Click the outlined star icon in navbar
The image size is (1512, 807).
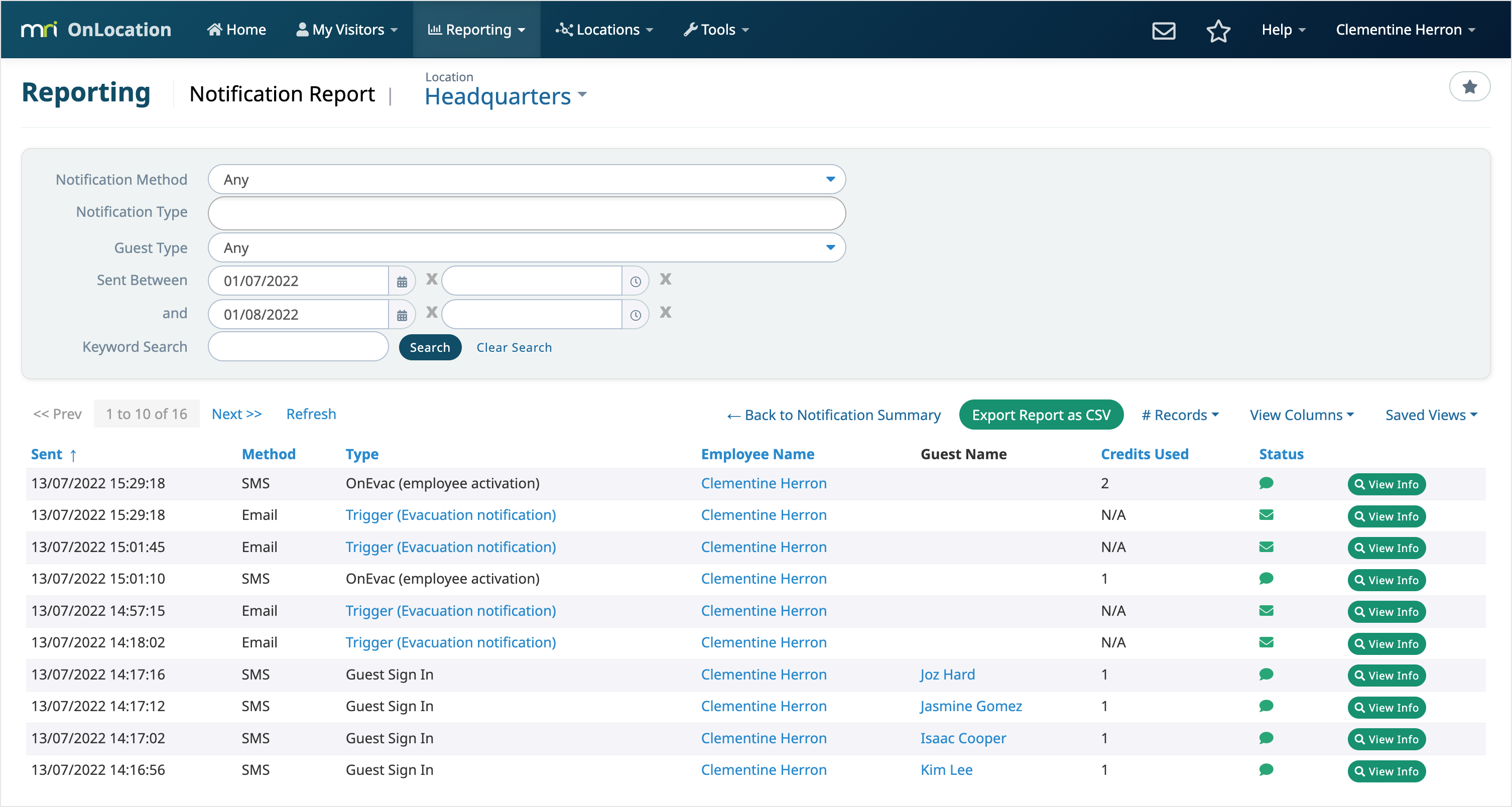click(x=1218, y=30)
